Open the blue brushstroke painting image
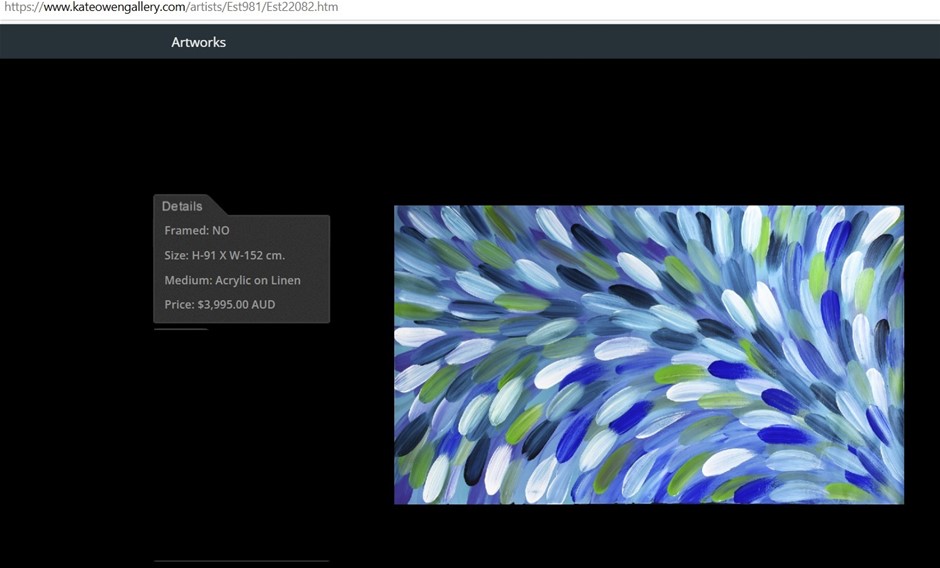The width and height of the screenshot is (940, 568). [648, 355]
